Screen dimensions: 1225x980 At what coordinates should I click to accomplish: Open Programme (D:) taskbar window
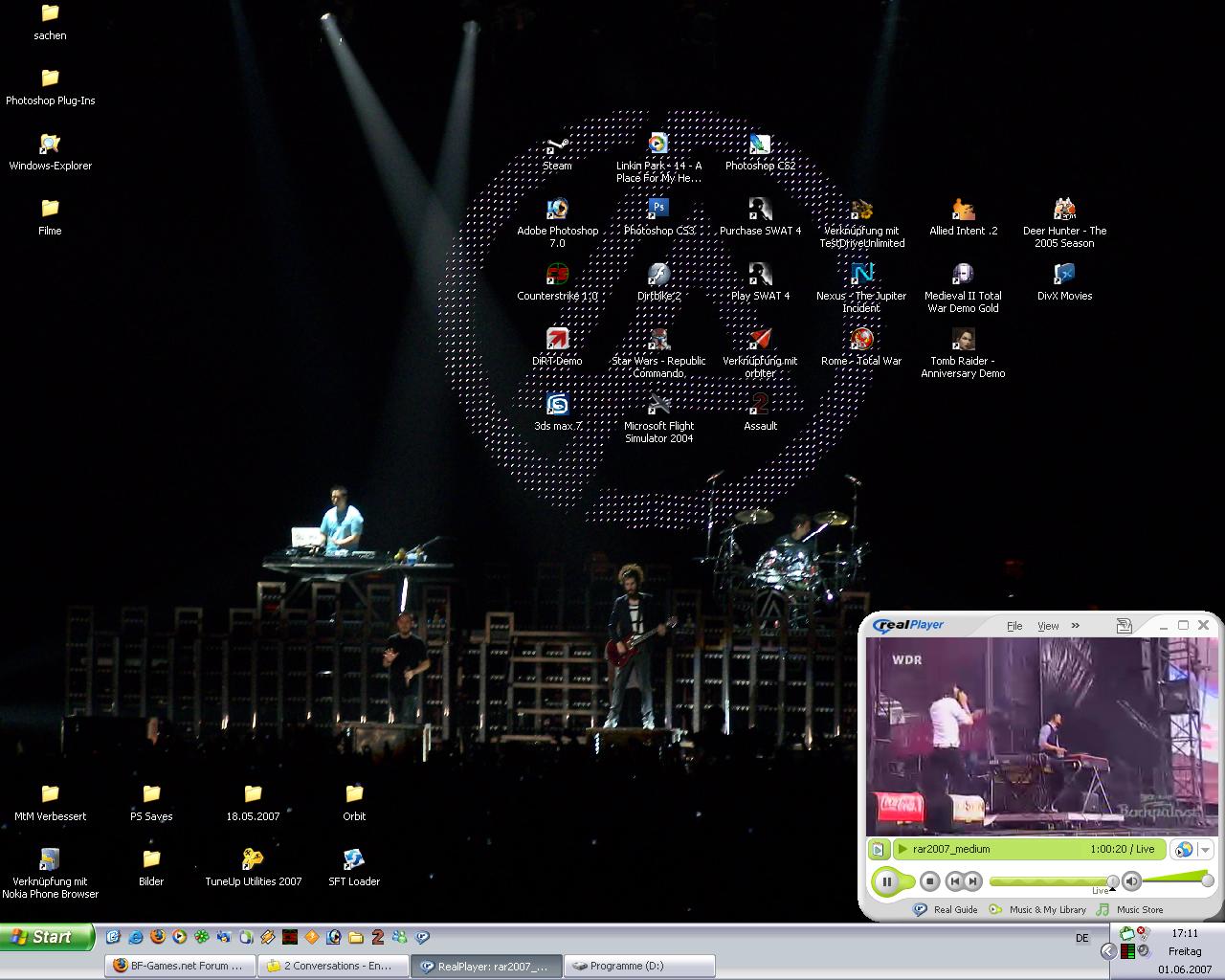coord(640,966)
